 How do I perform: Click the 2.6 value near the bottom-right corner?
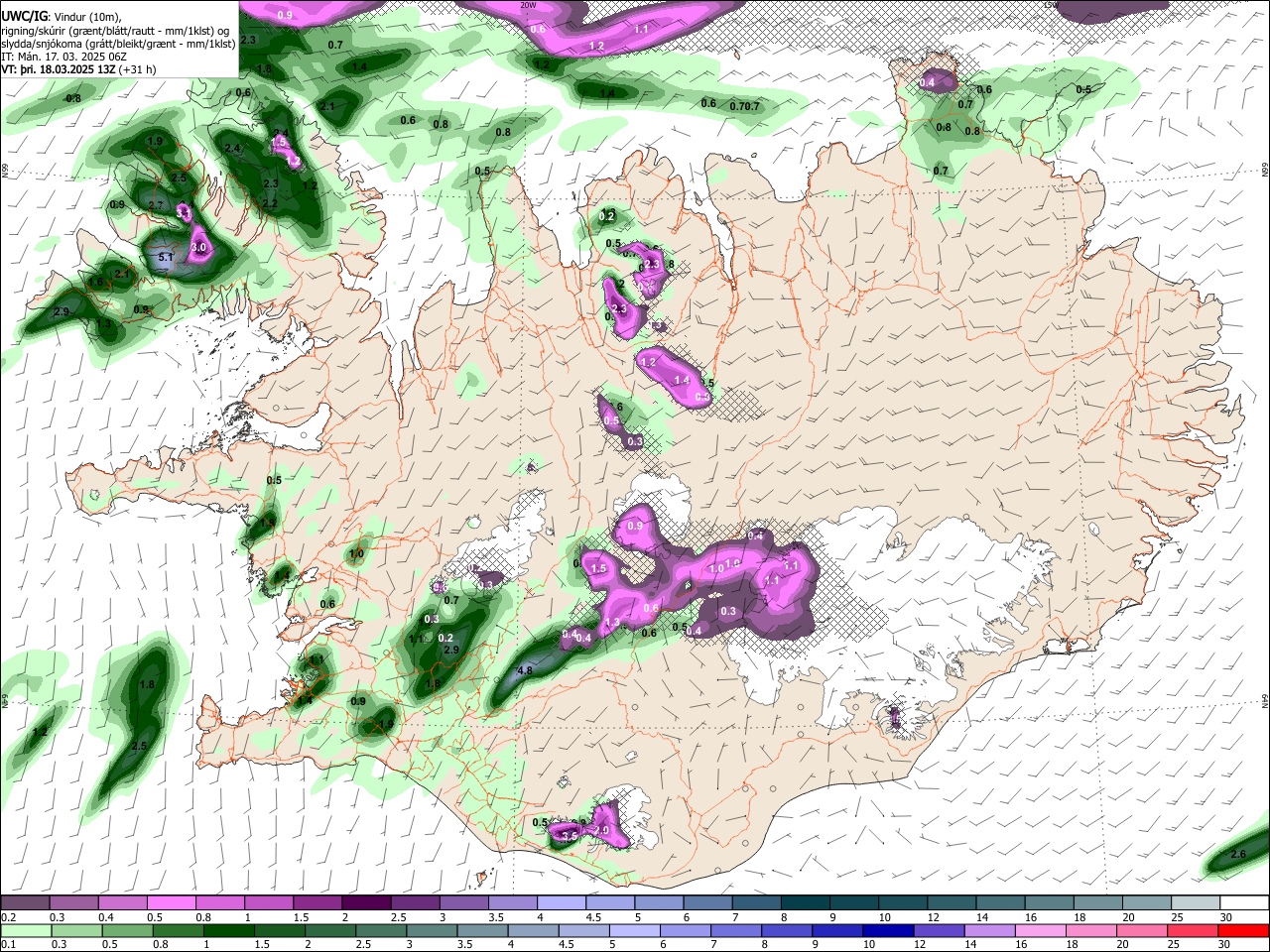1237,854
